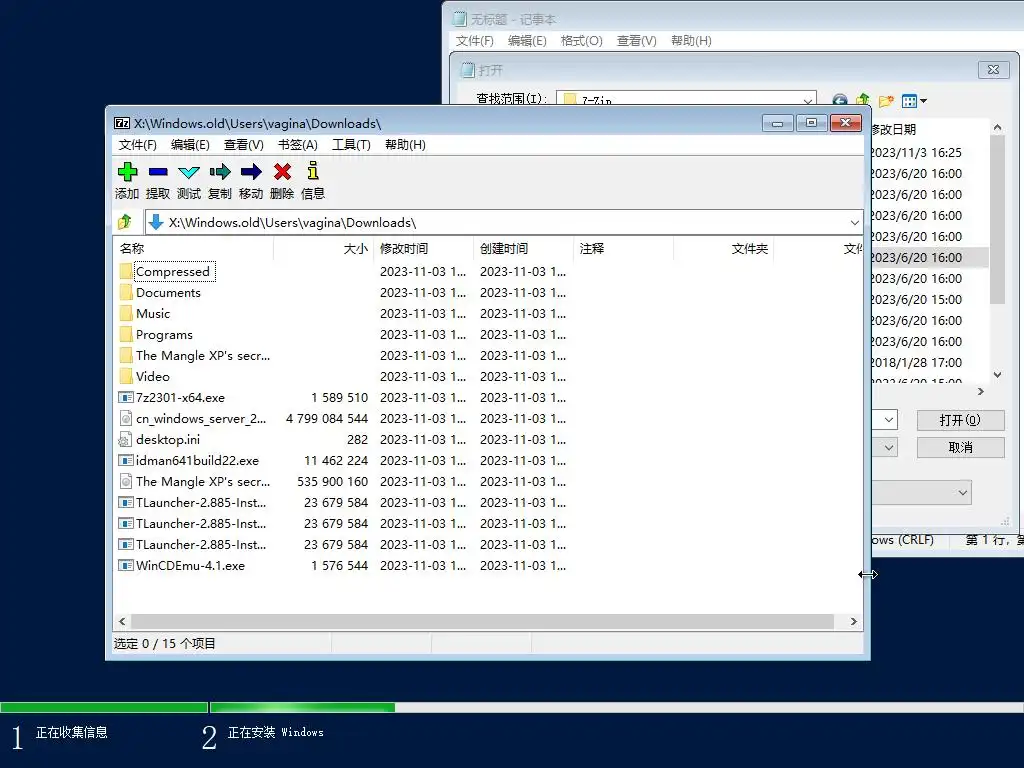
Task: Expand the look-in (查找范围) combo box
Action: pyautogui.click(x=808, y=101)
